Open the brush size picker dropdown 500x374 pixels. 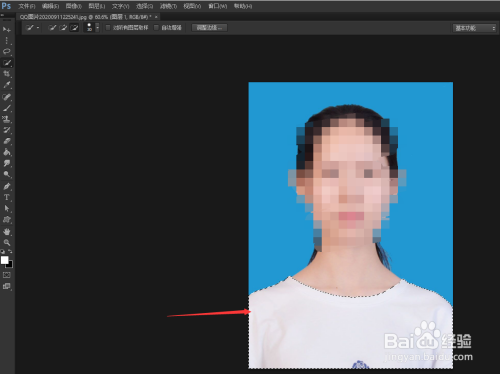[x=97, y=28]
